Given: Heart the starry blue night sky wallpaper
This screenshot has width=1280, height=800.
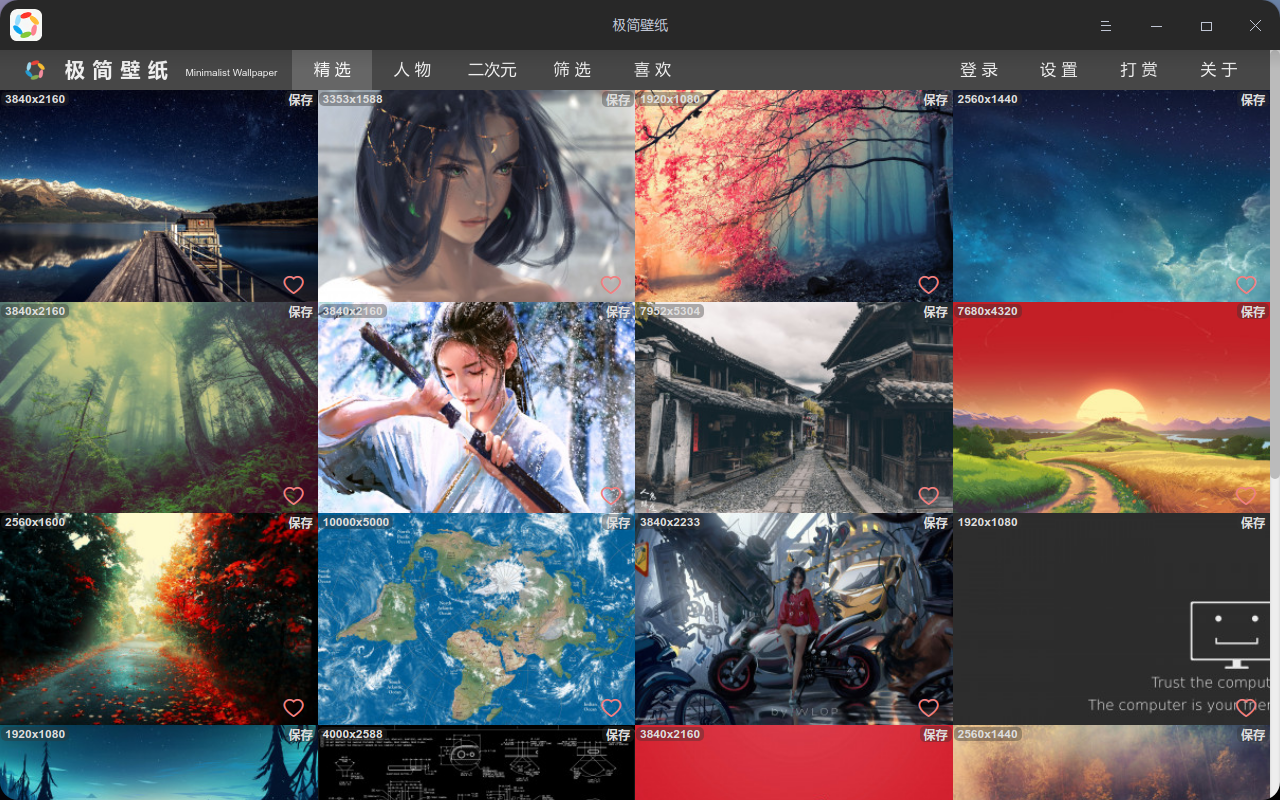Looking at the screenshot, I should [x=1246, y=285].
